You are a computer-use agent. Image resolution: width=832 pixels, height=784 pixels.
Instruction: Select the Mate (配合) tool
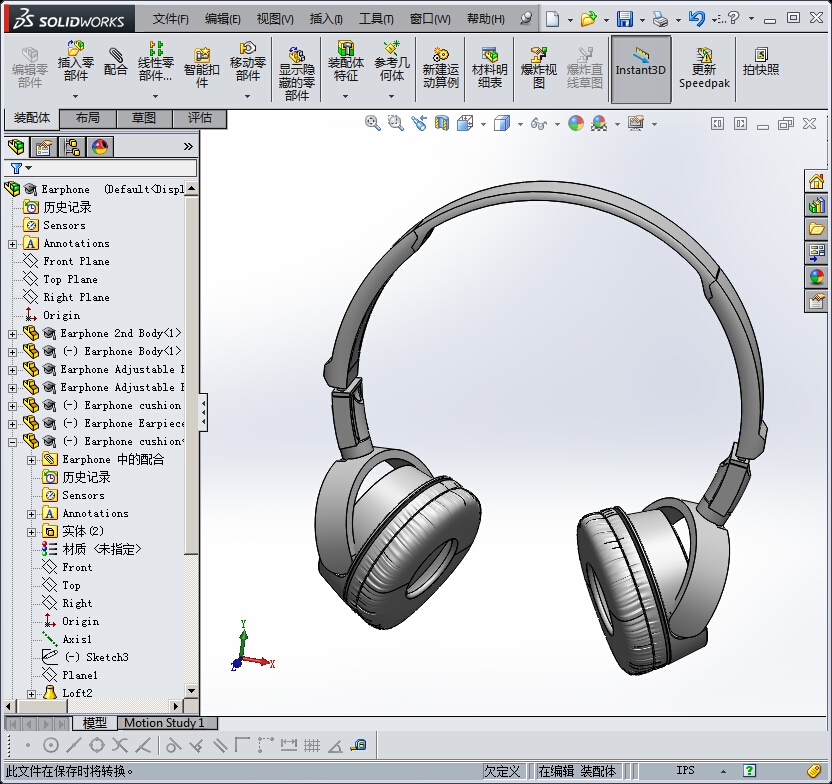click(116, 62)
